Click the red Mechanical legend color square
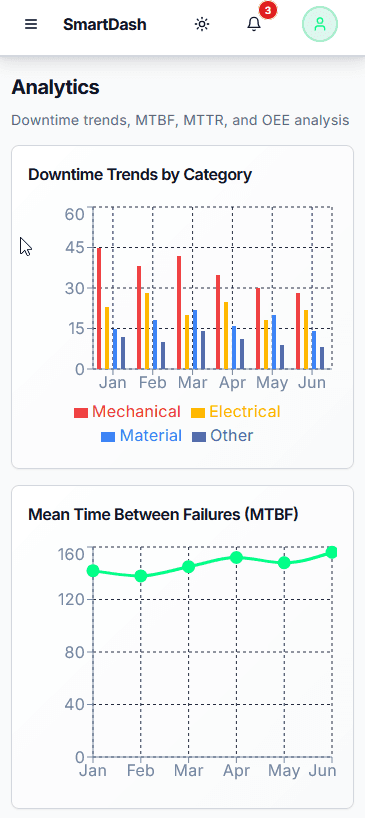The width and height of the screenshot is (365, 818). point(81,413)
